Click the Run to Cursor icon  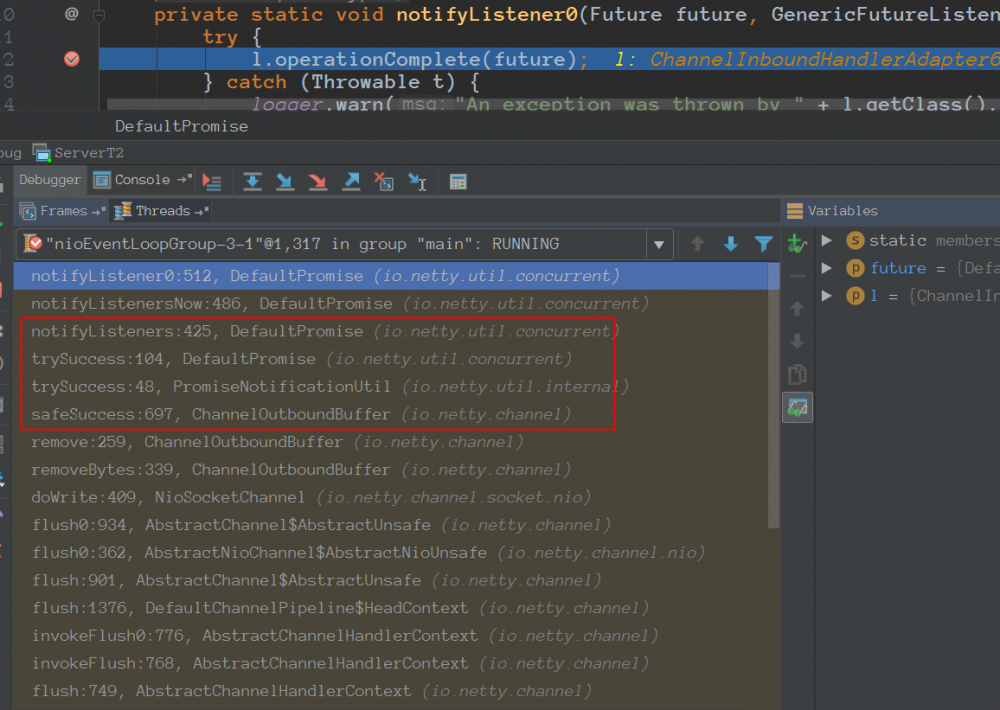point(417,182)
